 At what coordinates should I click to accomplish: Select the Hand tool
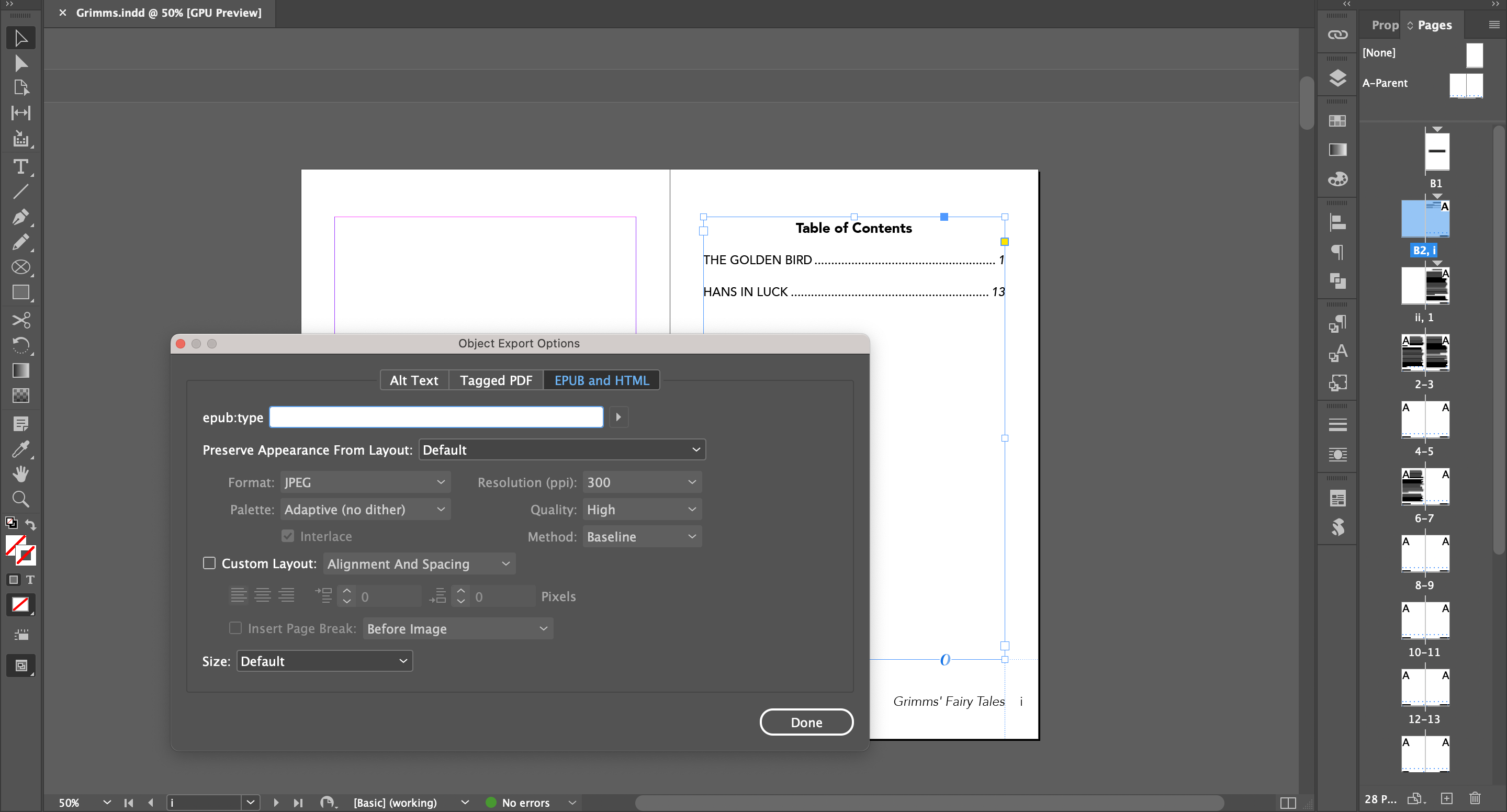(21, 474)
